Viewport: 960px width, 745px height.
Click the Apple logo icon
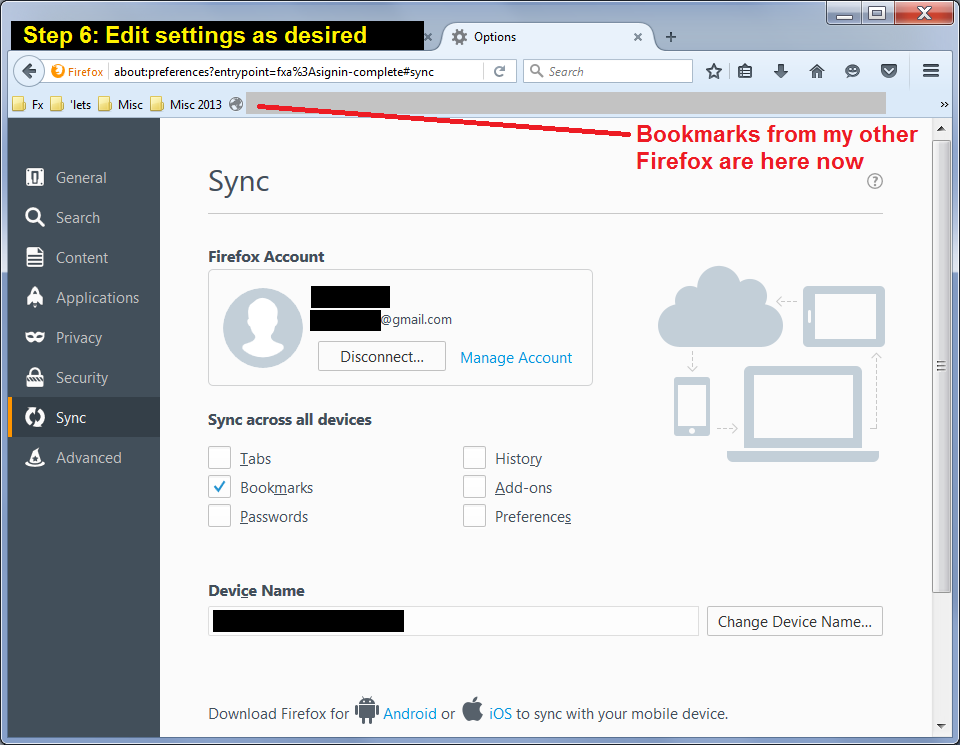tap(472, 709)
